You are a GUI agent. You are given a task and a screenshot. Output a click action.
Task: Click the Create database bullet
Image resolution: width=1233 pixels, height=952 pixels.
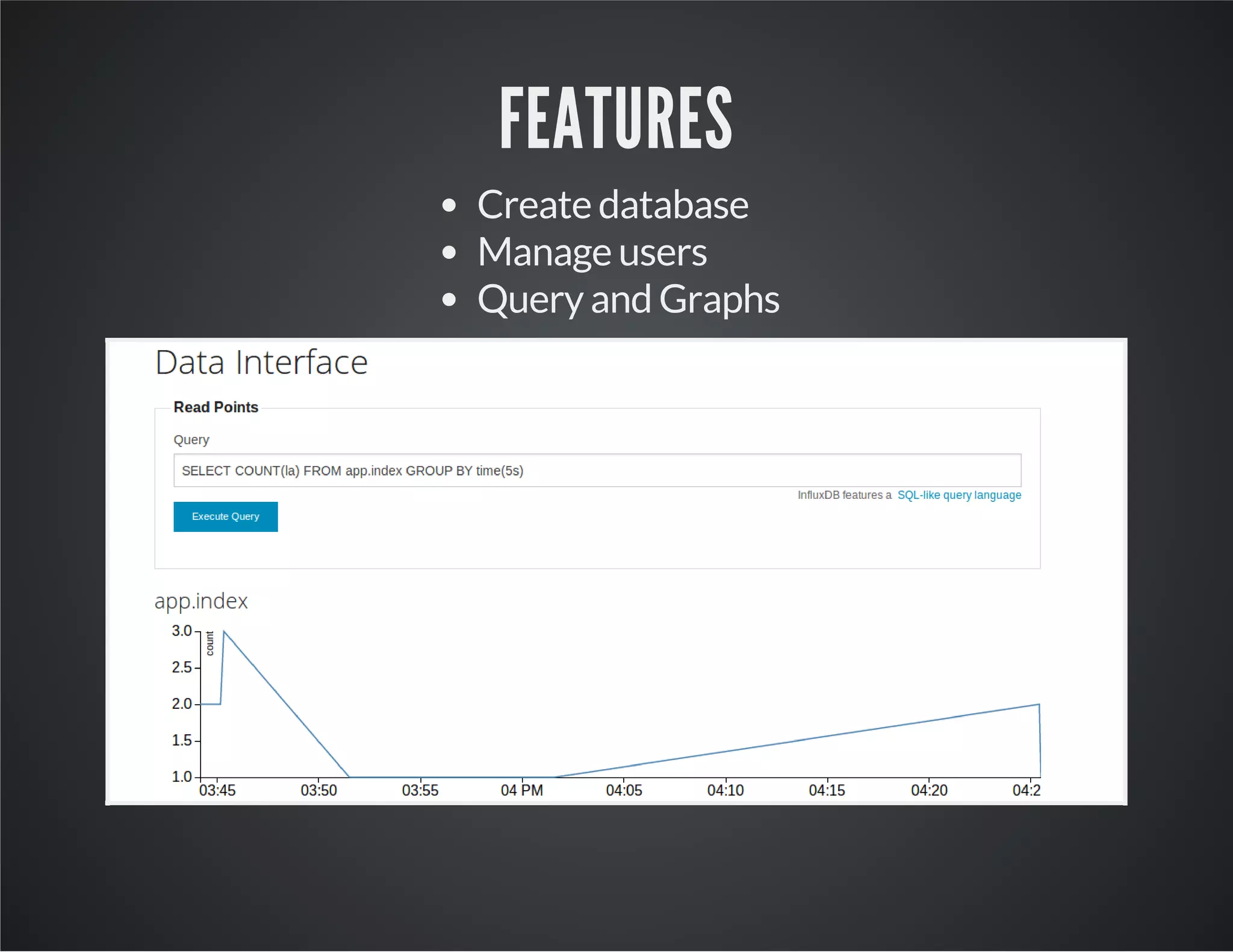coord(613,205)
